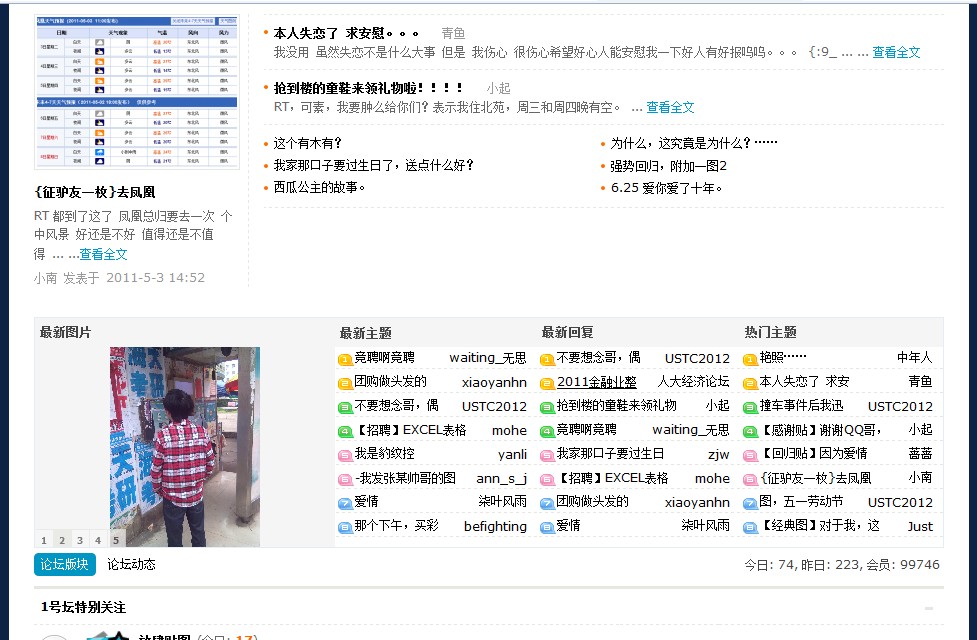Click rank 1 icon beside 不要想念哥 in 最新回复

(547, 359)
